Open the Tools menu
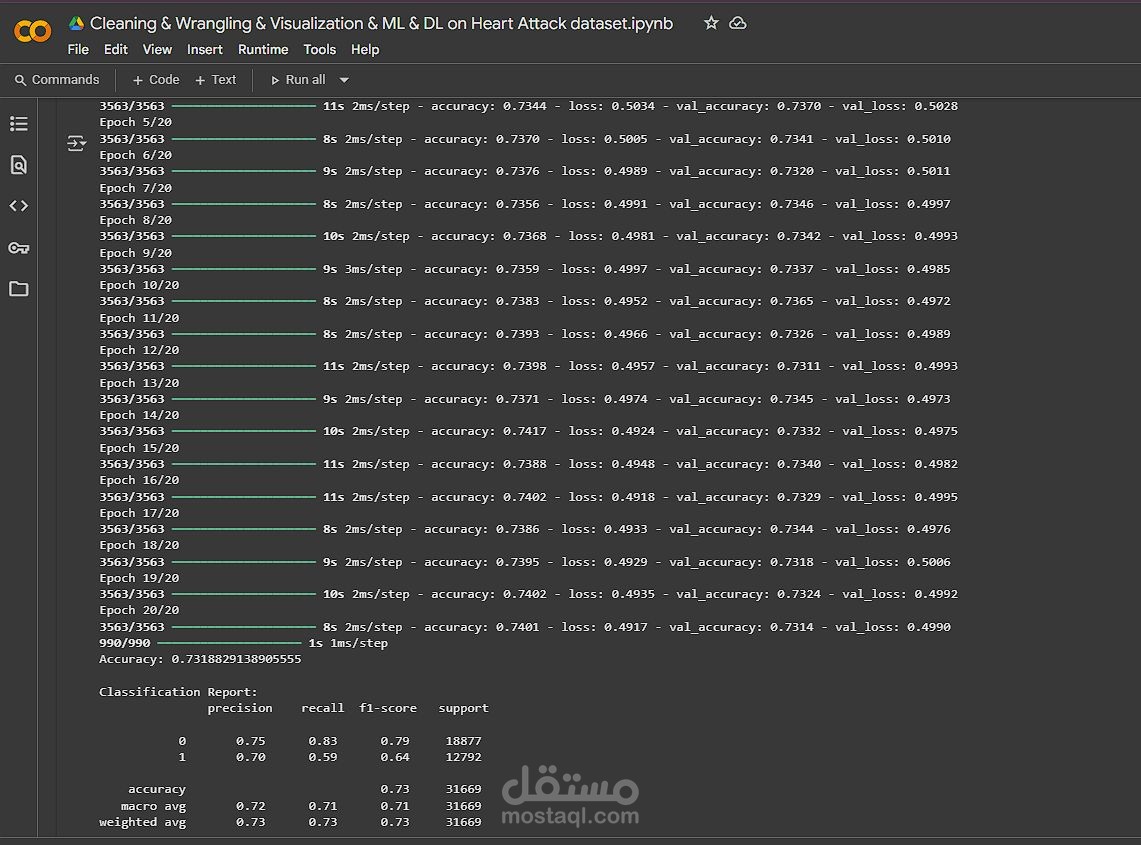The image size is (1141, 845). [x=319, y=49]
